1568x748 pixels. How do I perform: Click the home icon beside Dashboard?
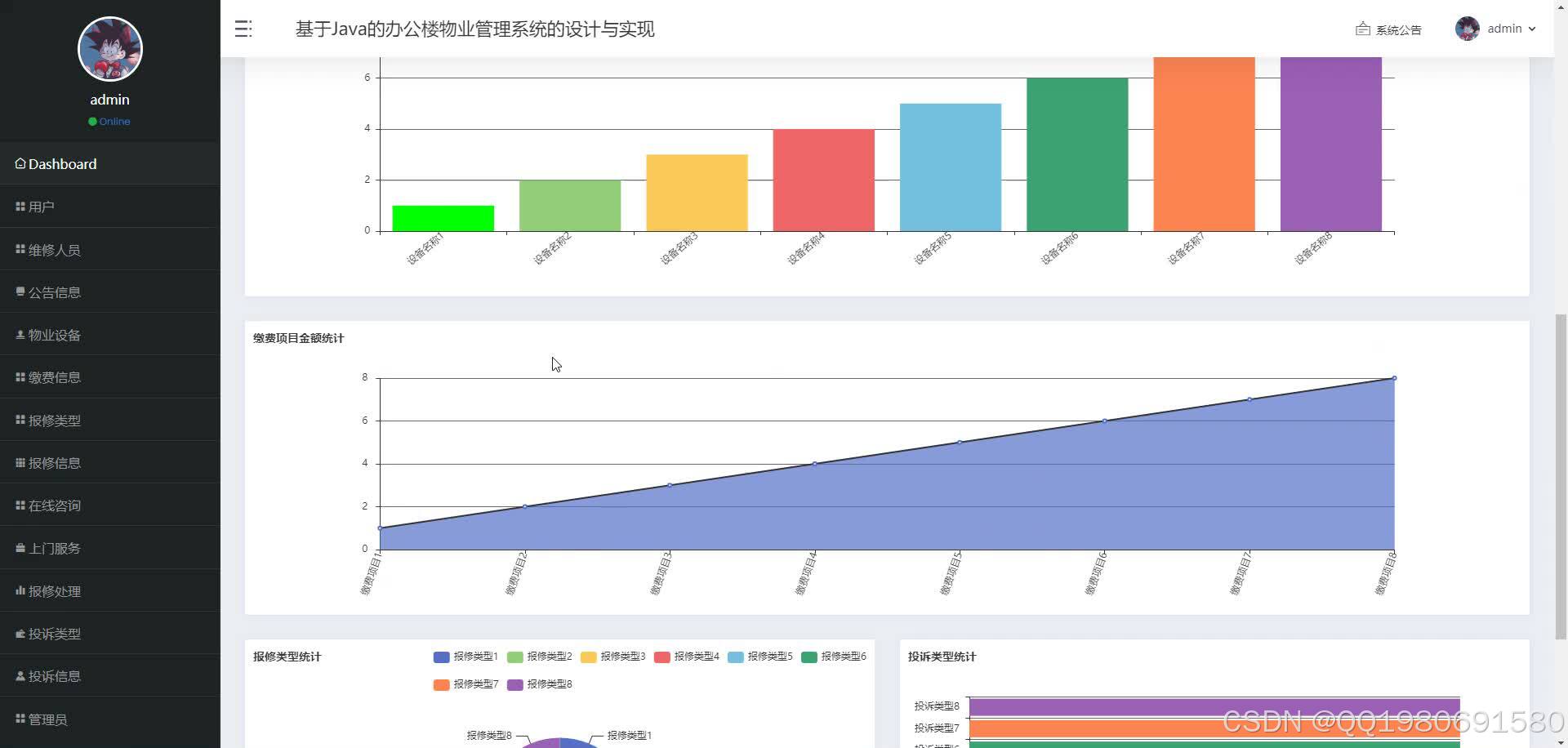pyautogui.click(x=20, y=163)
